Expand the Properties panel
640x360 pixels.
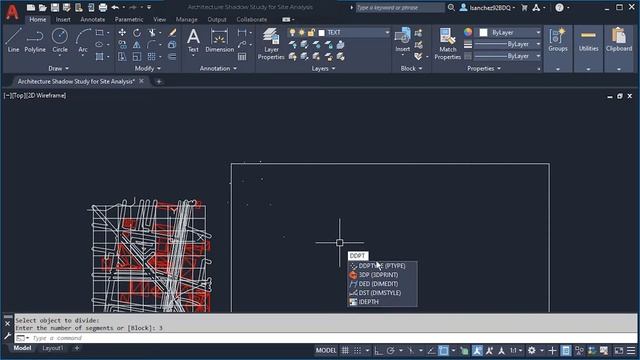(x=484, y=69)
